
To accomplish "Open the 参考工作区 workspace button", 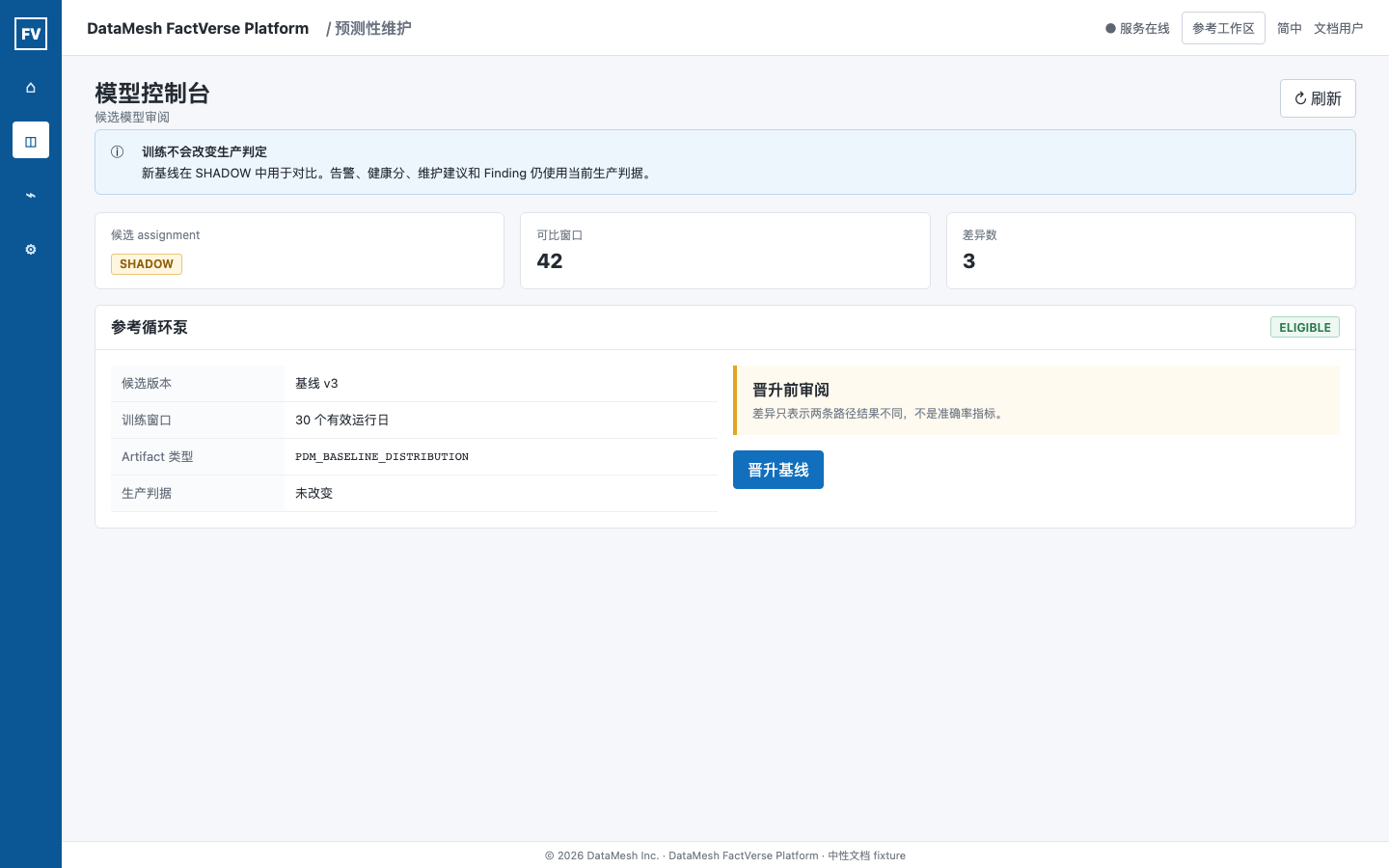I will click(1223, 29).
